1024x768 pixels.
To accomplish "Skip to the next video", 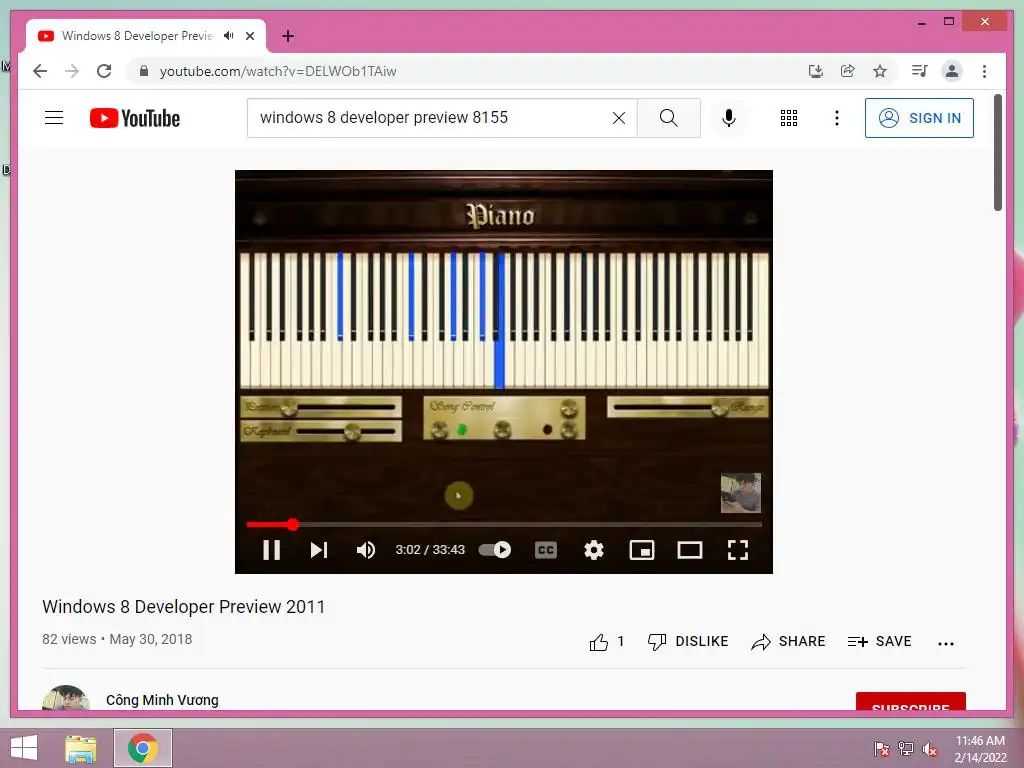I will point(319,550).
